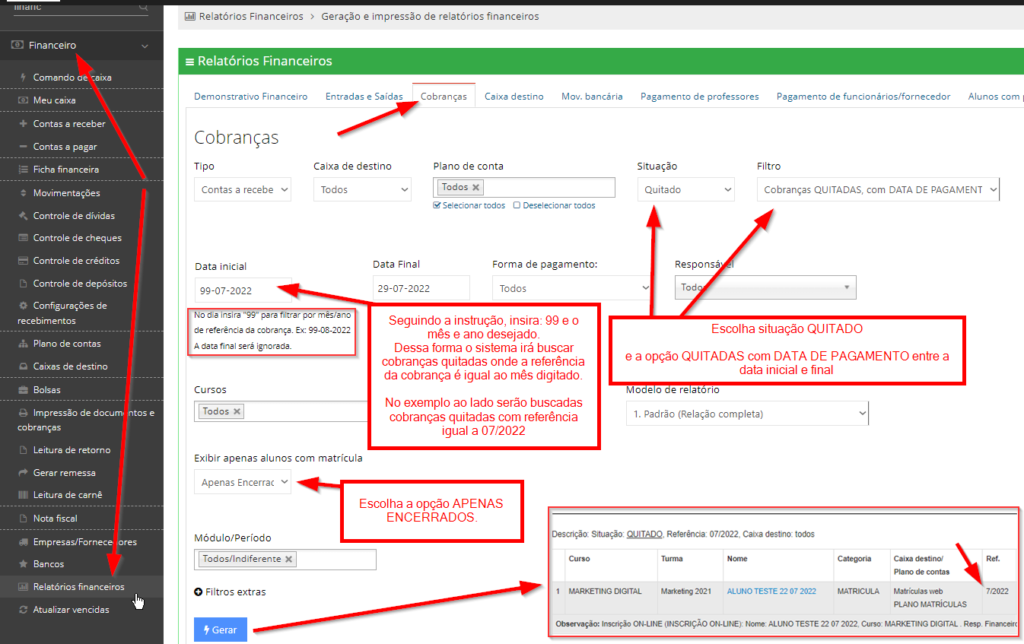Click the star icon beside Bancos
The width and height of the screenshot is (1024, 644).
24,564
